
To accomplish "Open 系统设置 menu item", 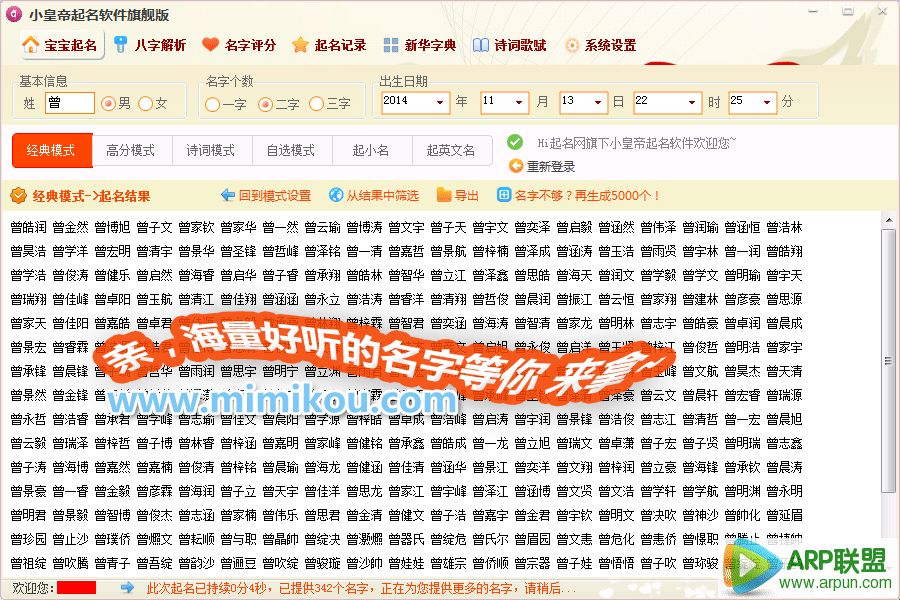I will [x=601, y=45].
